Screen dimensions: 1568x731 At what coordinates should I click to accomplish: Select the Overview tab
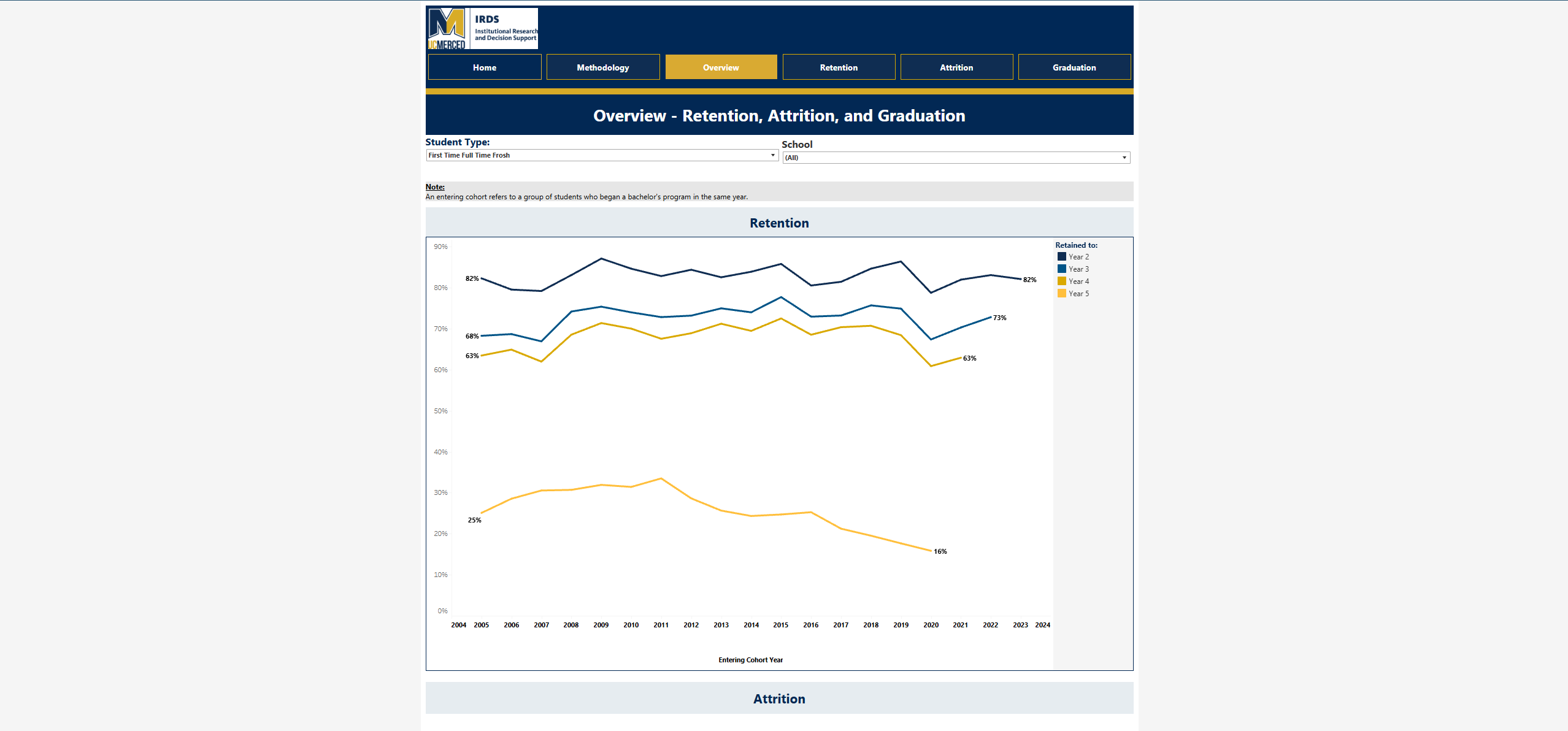click(x=721, y=67)
